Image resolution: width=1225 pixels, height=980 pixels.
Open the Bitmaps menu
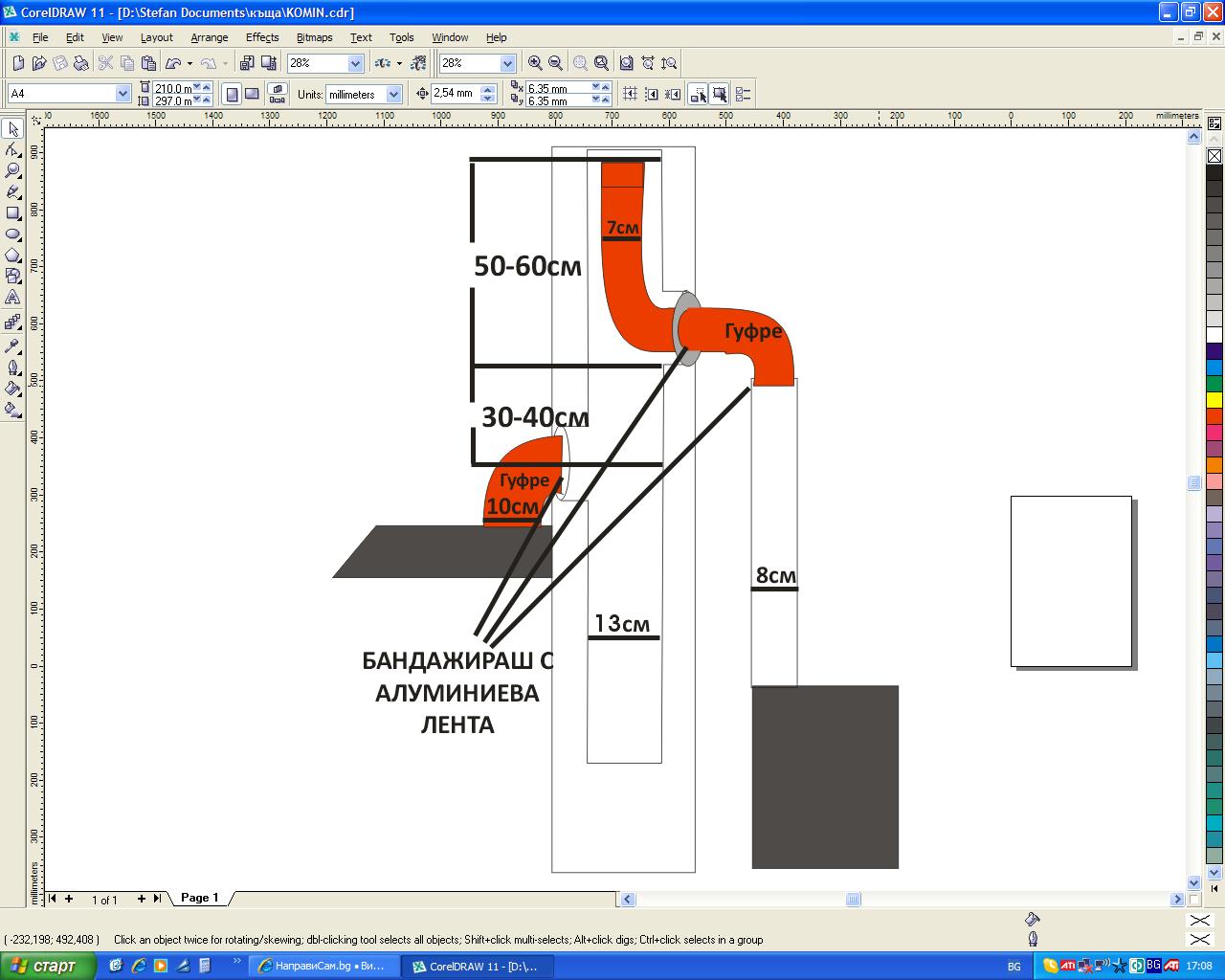click(x=314, y=37)
